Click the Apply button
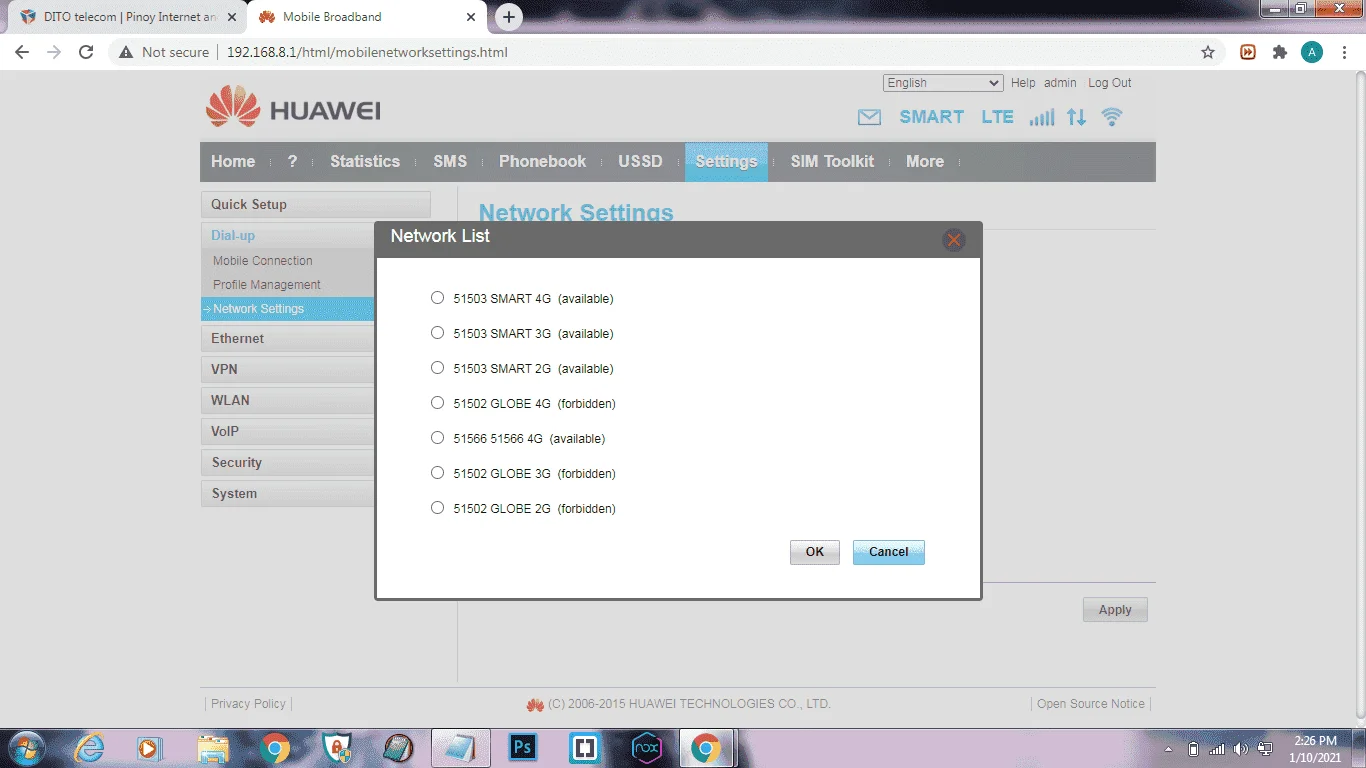The height and width of the screenshot is (768, 1366). coord(1115,610)
